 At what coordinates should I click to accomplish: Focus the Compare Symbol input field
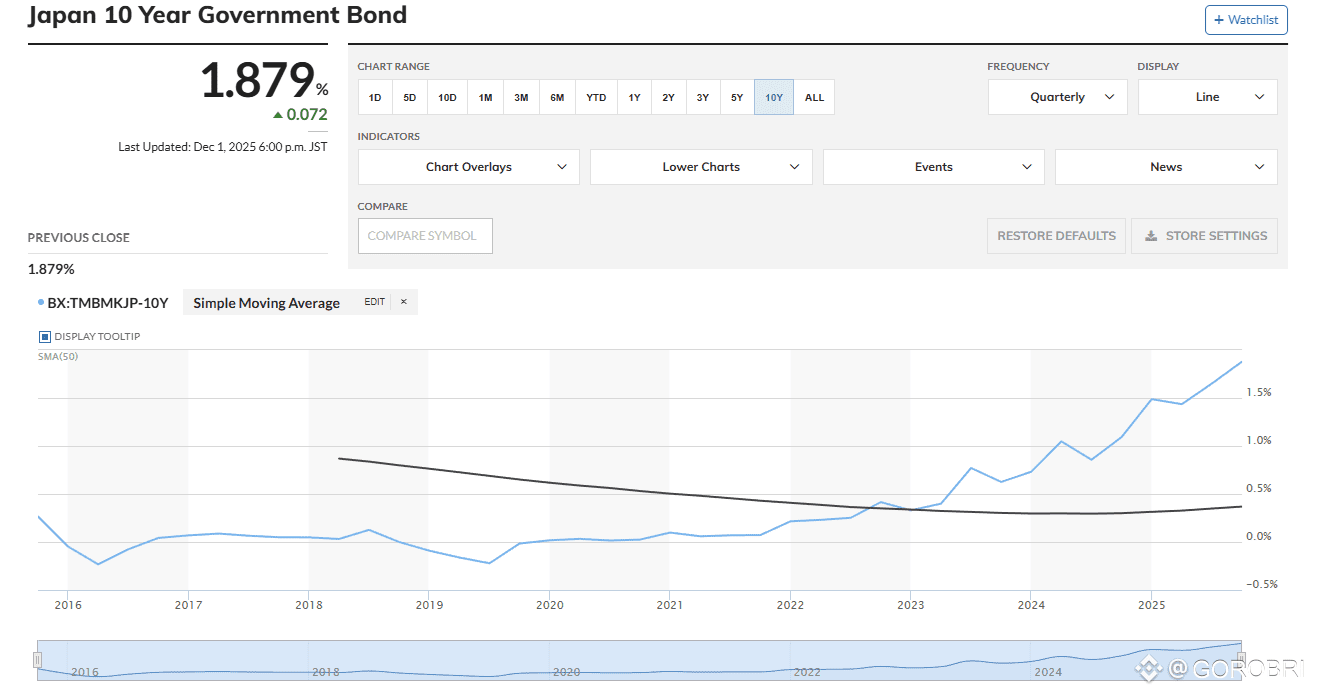425,236
